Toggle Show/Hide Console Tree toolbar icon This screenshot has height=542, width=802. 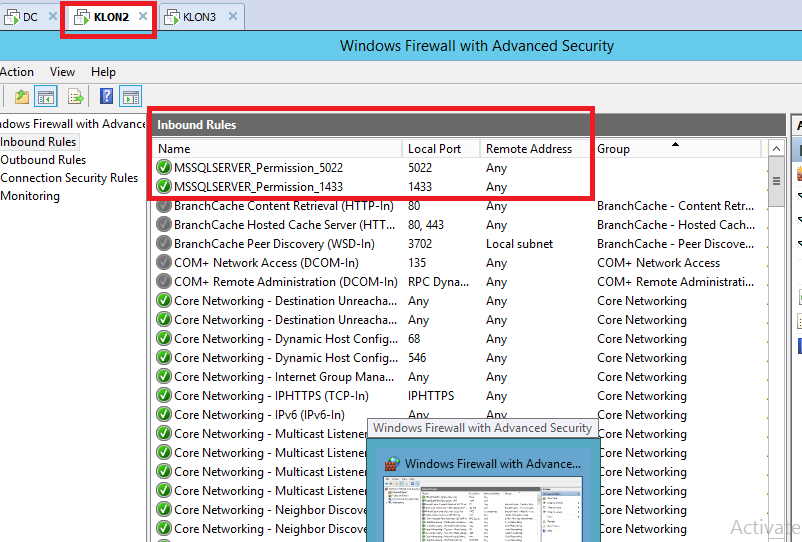coord(46,97)
